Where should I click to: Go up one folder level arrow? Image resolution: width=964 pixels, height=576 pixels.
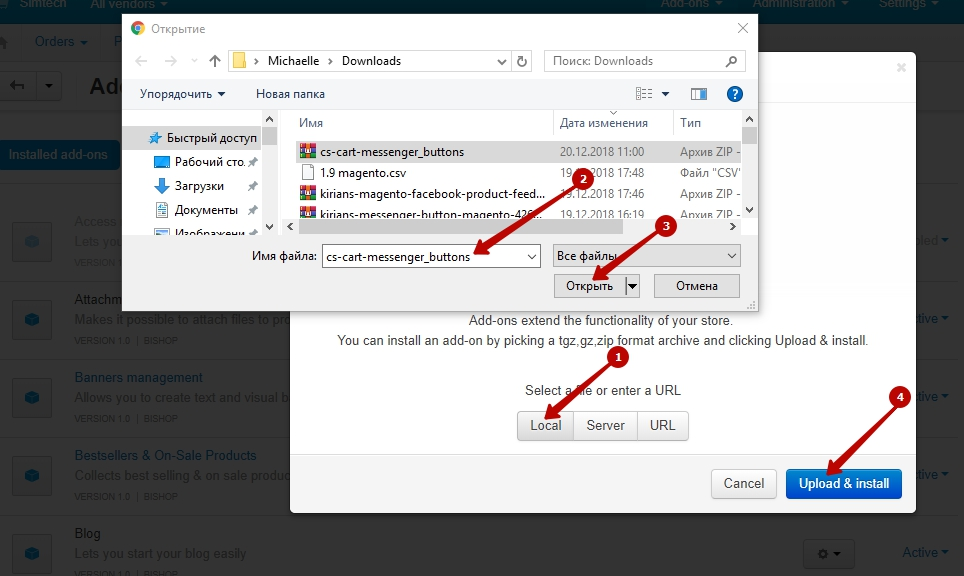[x=215, y=61]
